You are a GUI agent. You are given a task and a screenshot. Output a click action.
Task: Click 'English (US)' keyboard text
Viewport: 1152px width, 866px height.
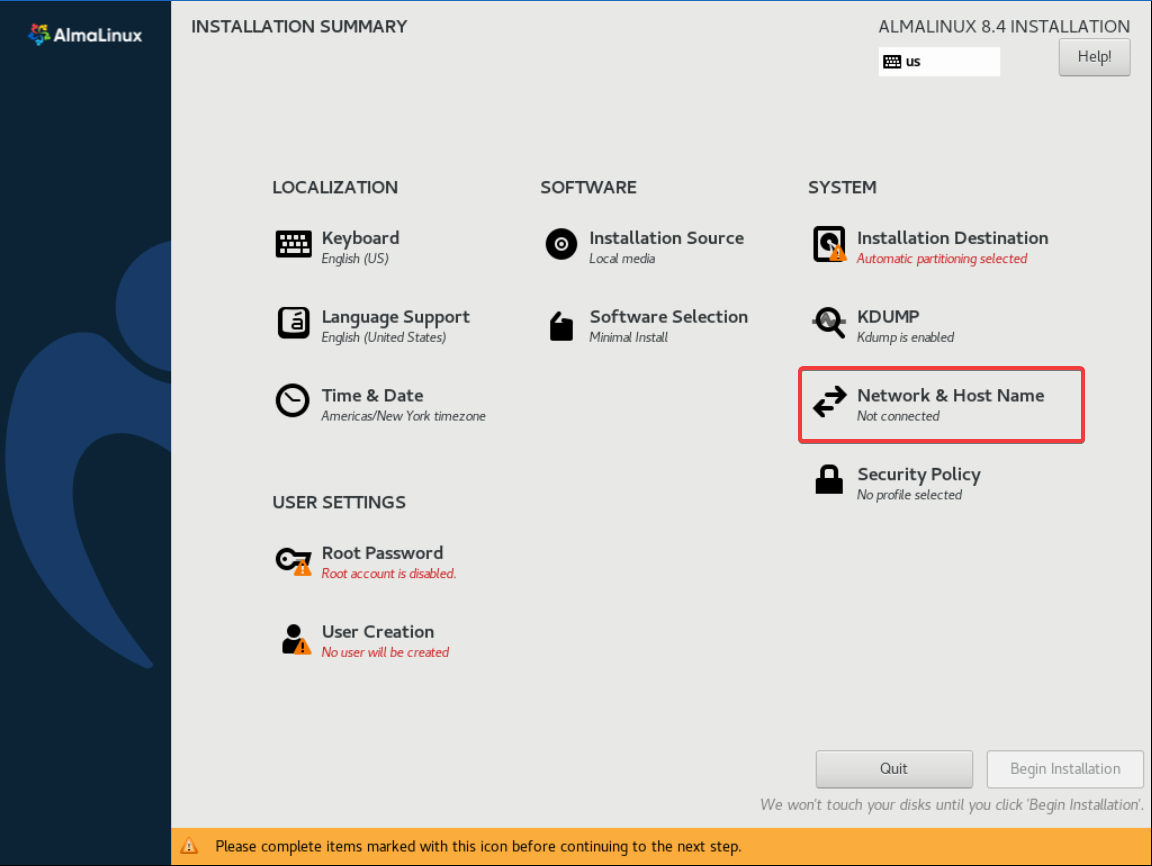pos(355,259)
